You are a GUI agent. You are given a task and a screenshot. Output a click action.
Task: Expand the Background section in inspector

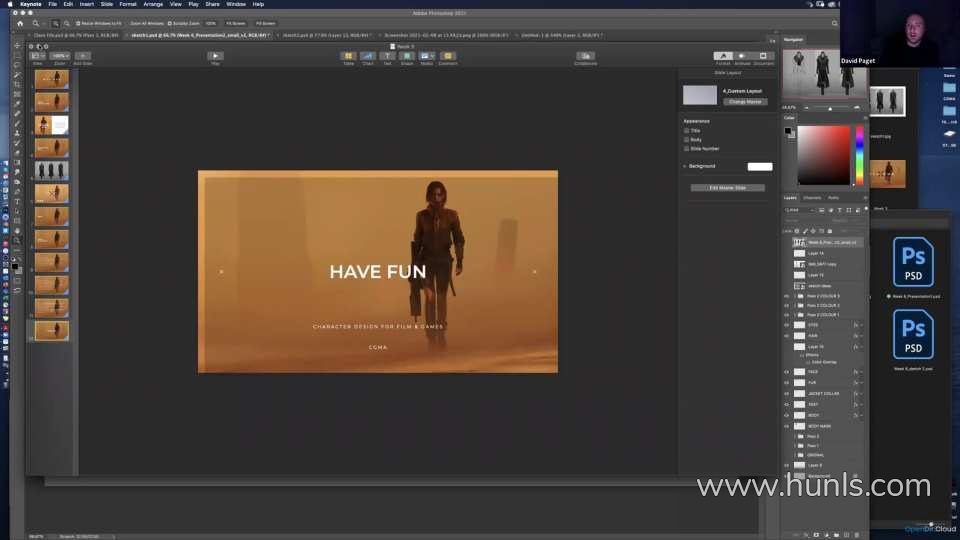point(684,166)
